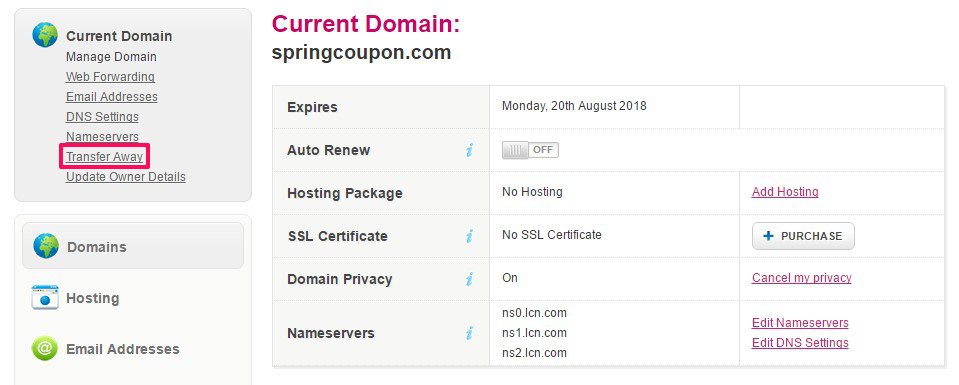Image resolution: width=959 pixels, height=385 pixels.
Task: Click the springcoupon.com domain name
Action: 361,53
